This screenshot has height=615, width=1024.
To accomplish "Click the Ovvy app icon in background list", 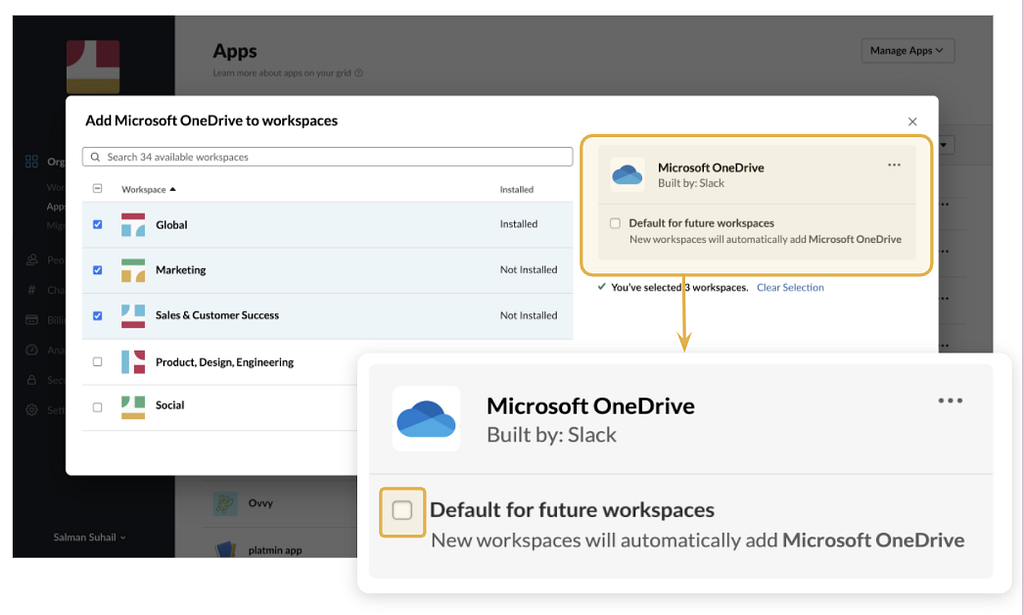I will point(225,503).
